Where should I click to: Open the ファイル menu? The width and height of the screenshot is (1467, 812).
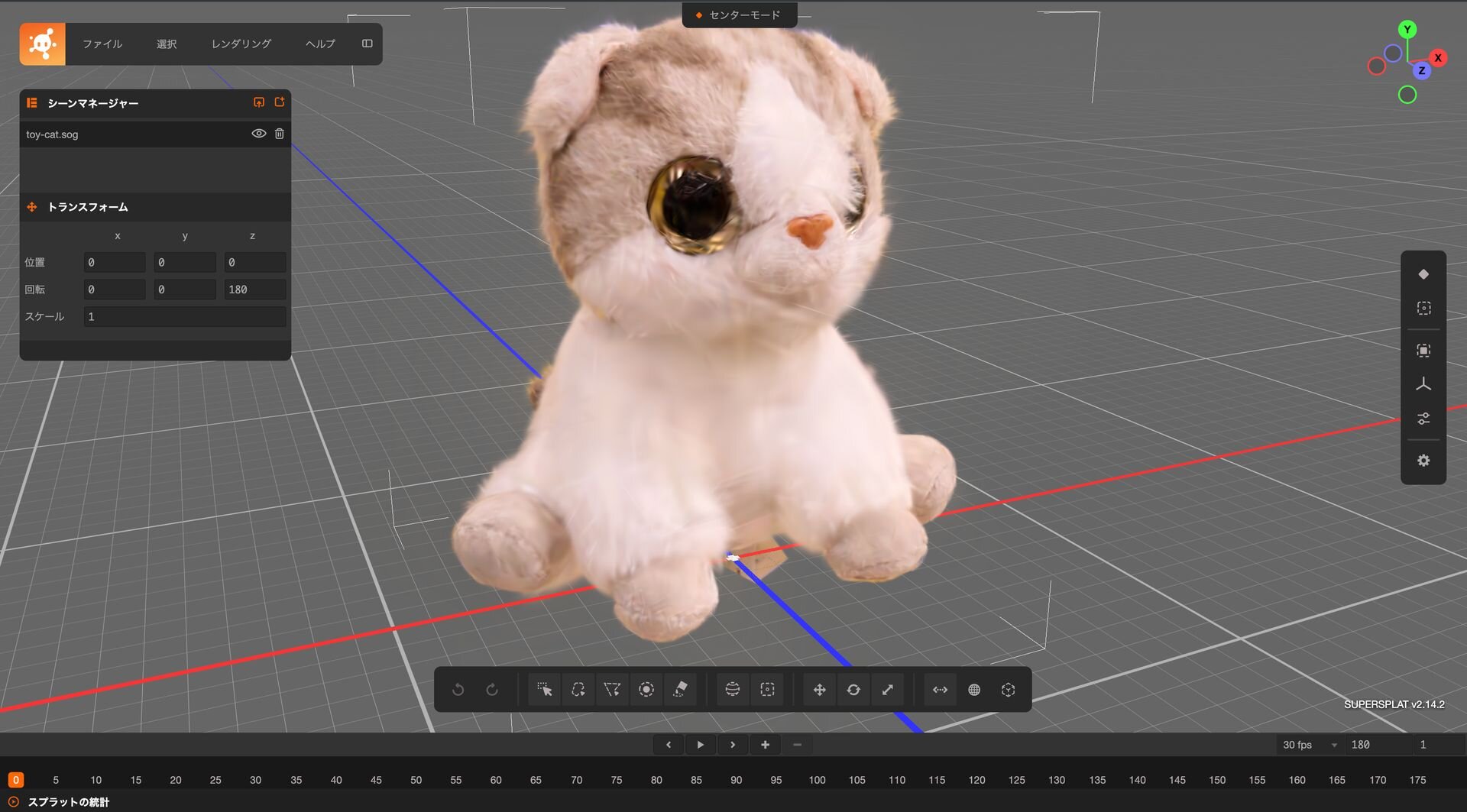tap(102, 44)
